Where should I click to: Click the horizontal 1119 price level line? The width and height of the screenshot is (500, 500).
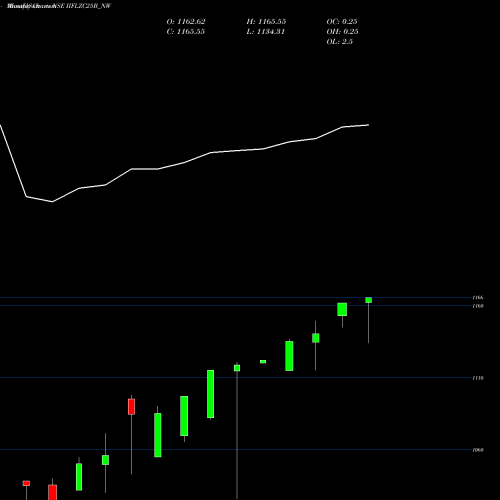click(x=235, y=378)
